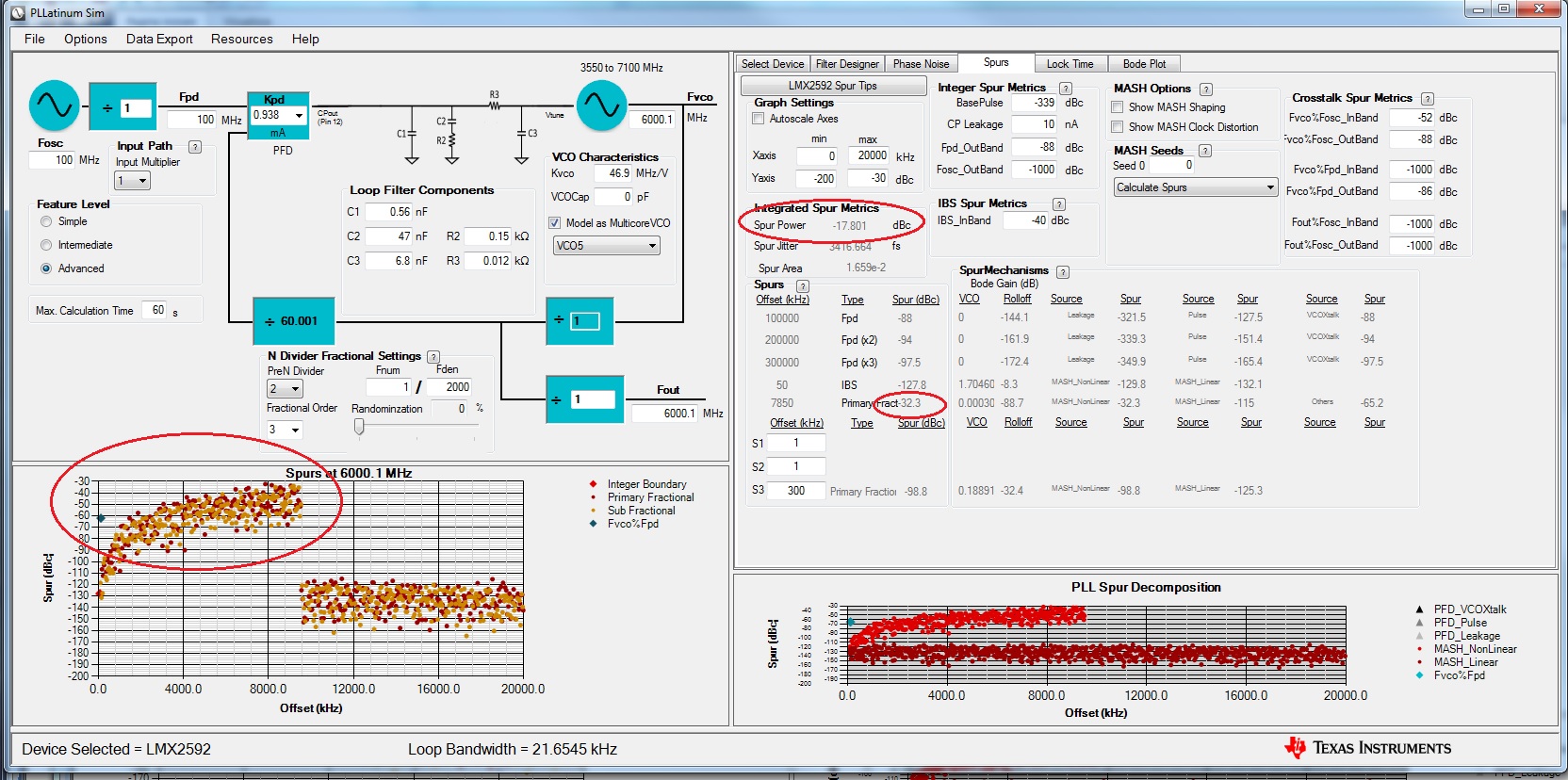Click the "PFD_VCOXtalk" legend entry
The width and height of the screenshot is (1568, 780).
tap(1470, 609)
